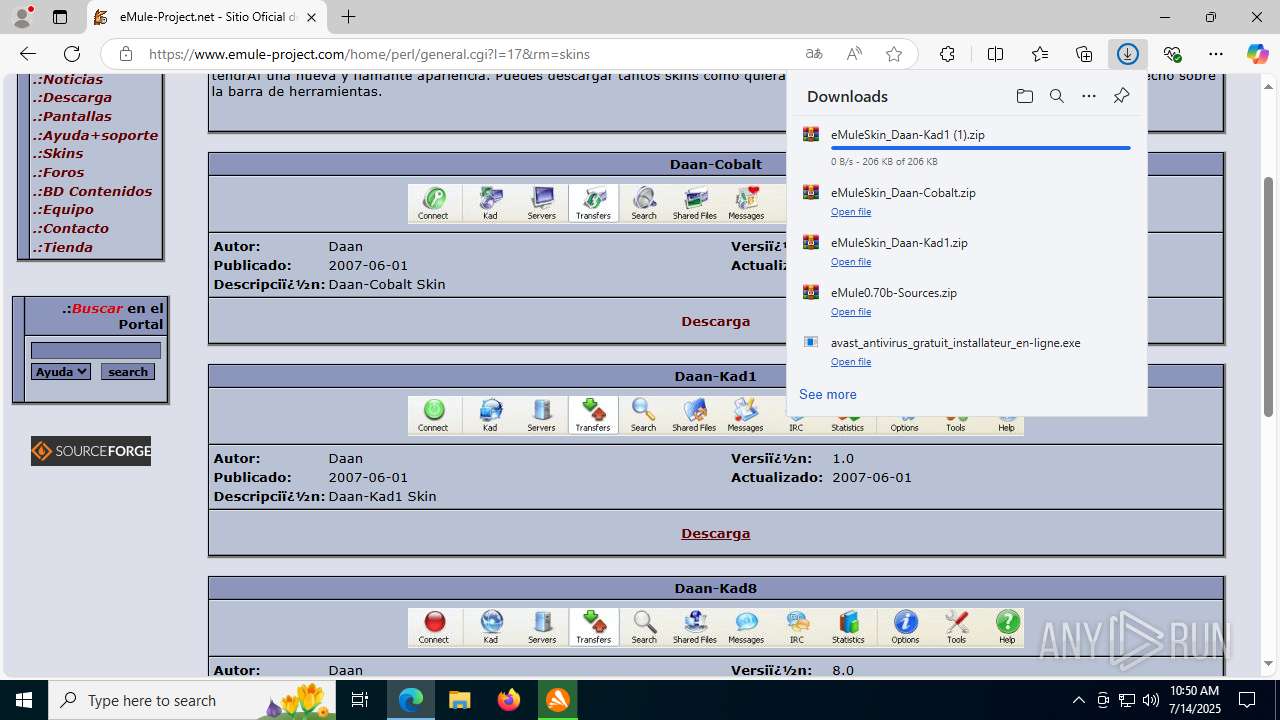
Task: Open file avast antivirus installer
Action: [851, 362]
